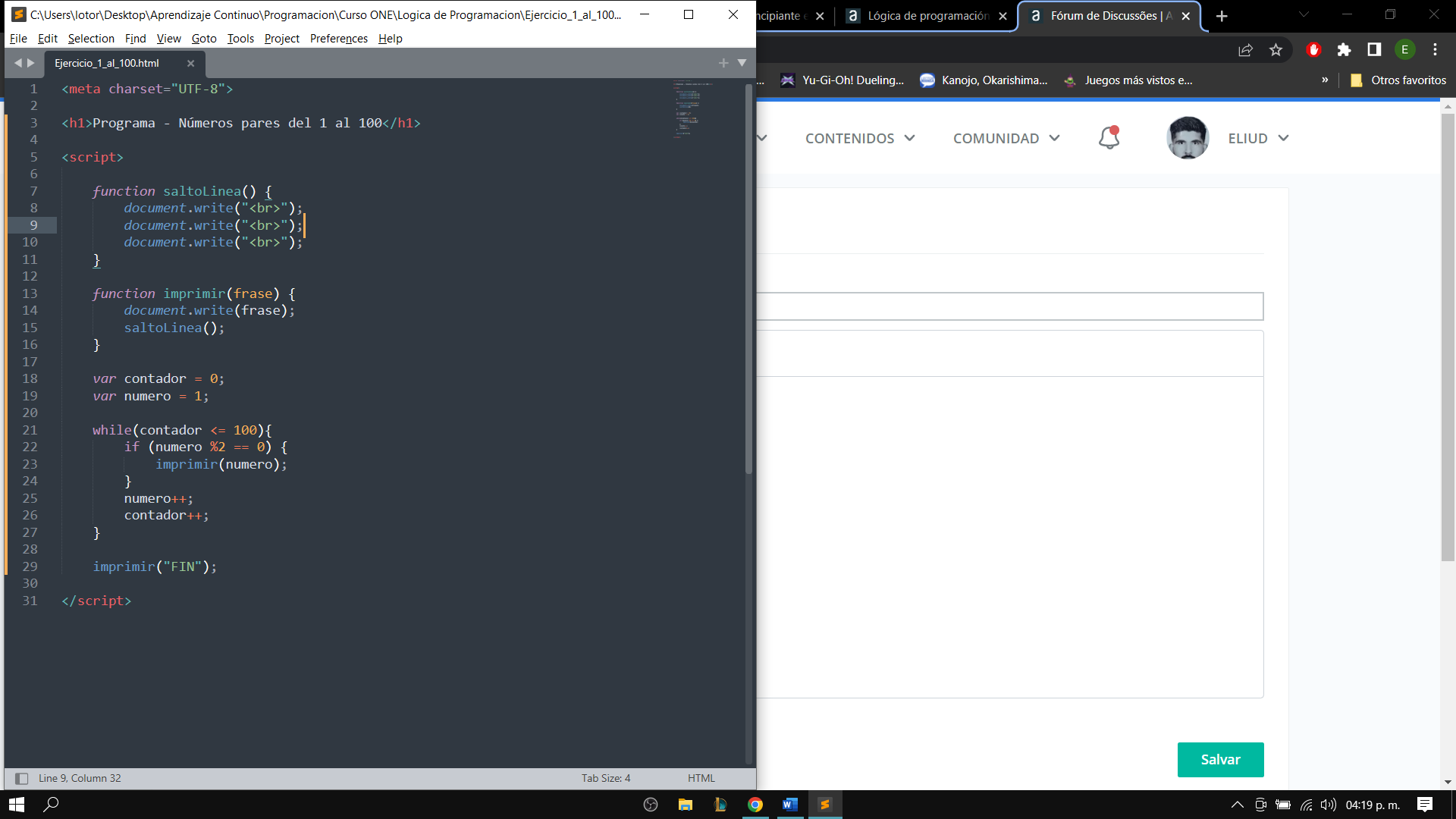
Task: Expand the ELIUD user menu
Action: pyautogui.click(x=1258, y=139)
